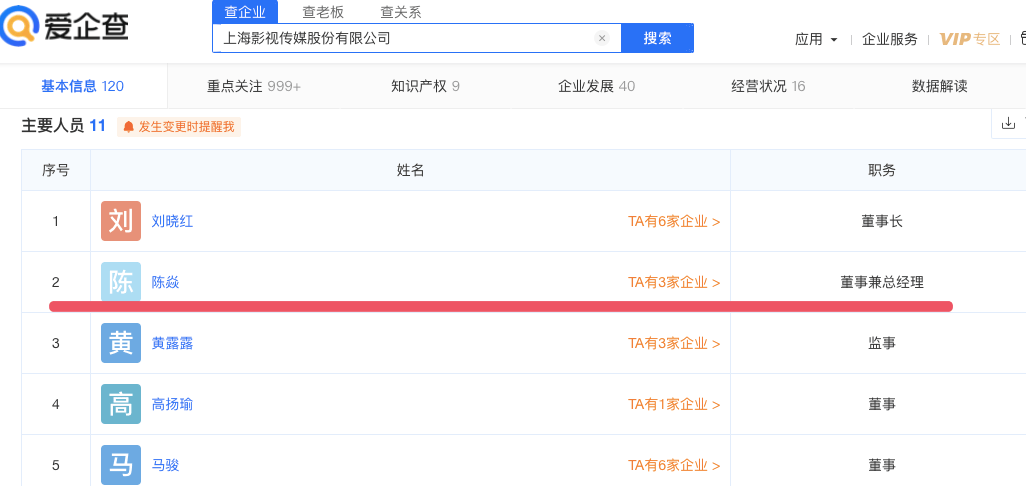Click the 黄 avatar tile
This screenshot has height=486, width=1026.
pyautogui.click(x=121, y=343)
